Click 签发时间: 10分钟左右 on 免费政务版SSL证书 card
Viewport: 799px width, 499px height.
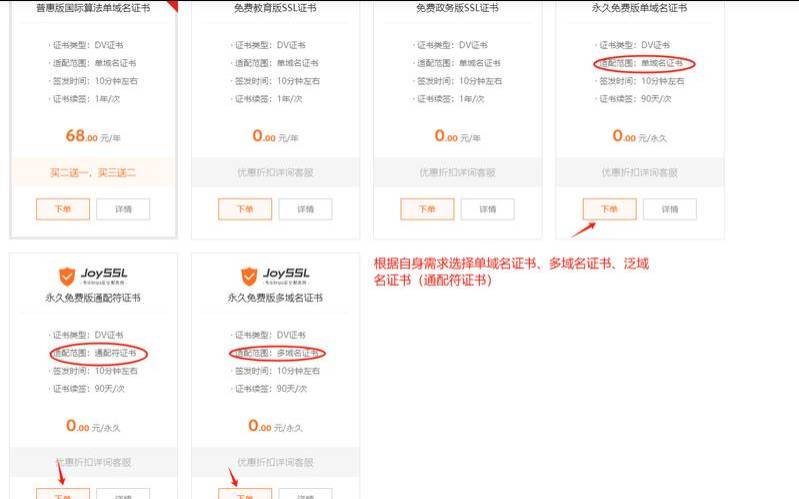click(459, 81)
